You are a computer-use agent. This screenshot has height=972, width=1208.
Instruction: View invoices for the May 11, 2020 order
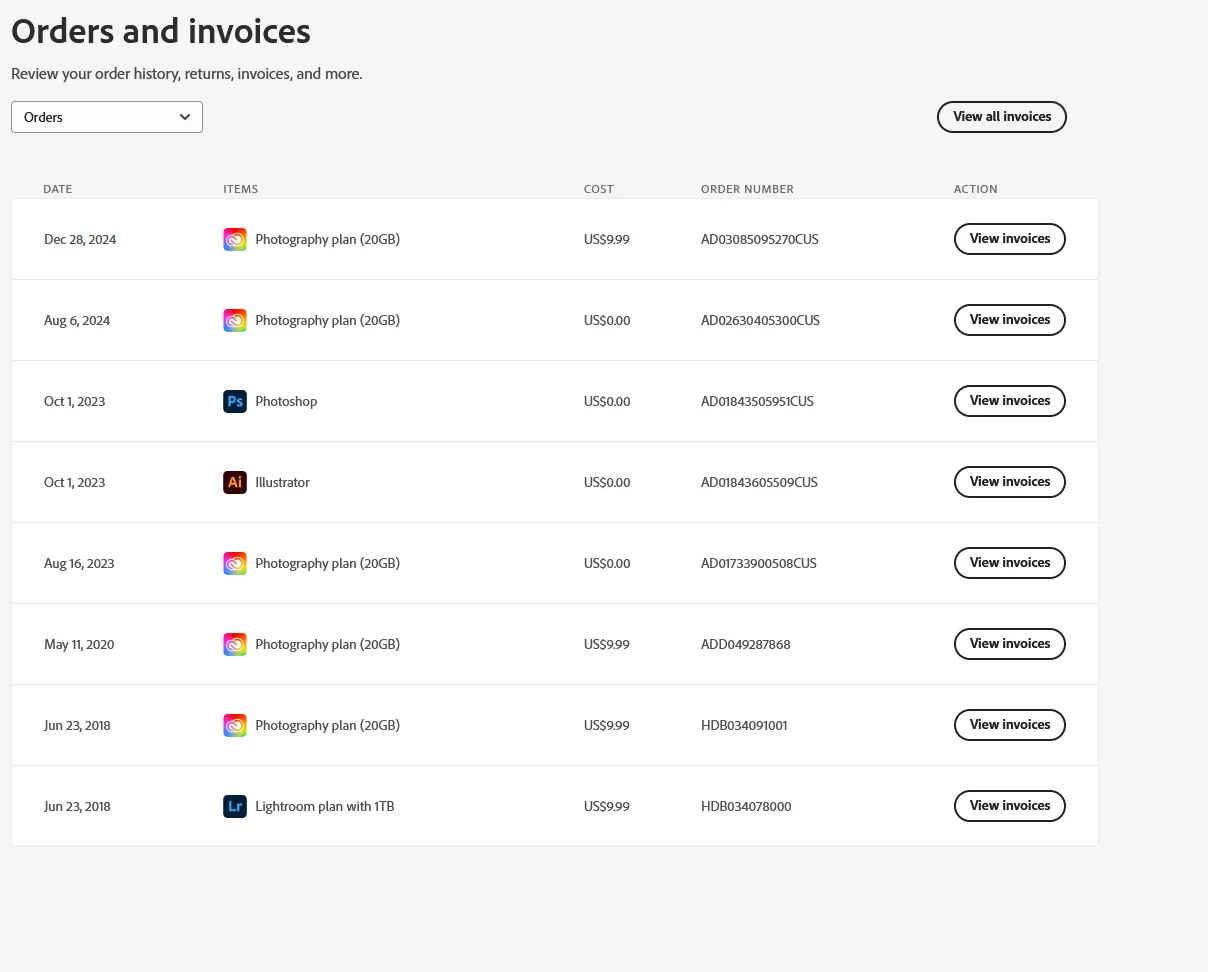[x=1010, y=644]
